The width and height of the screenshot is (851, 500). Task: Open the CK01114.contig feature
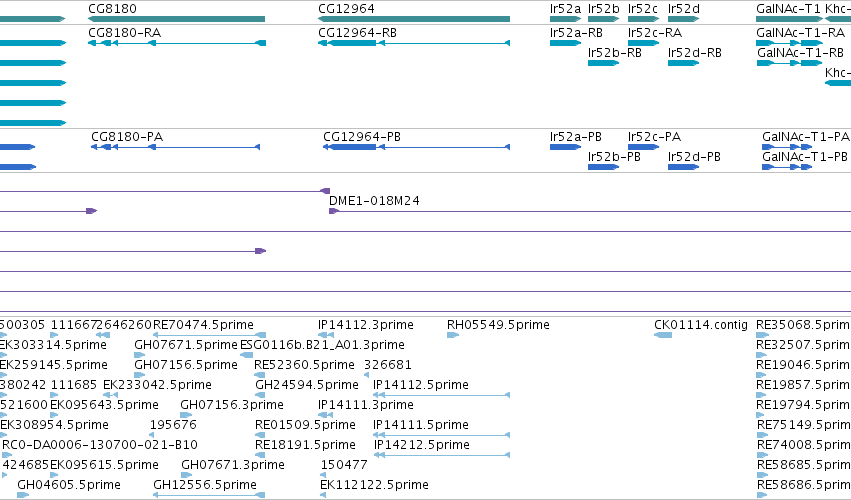point(663,335)
